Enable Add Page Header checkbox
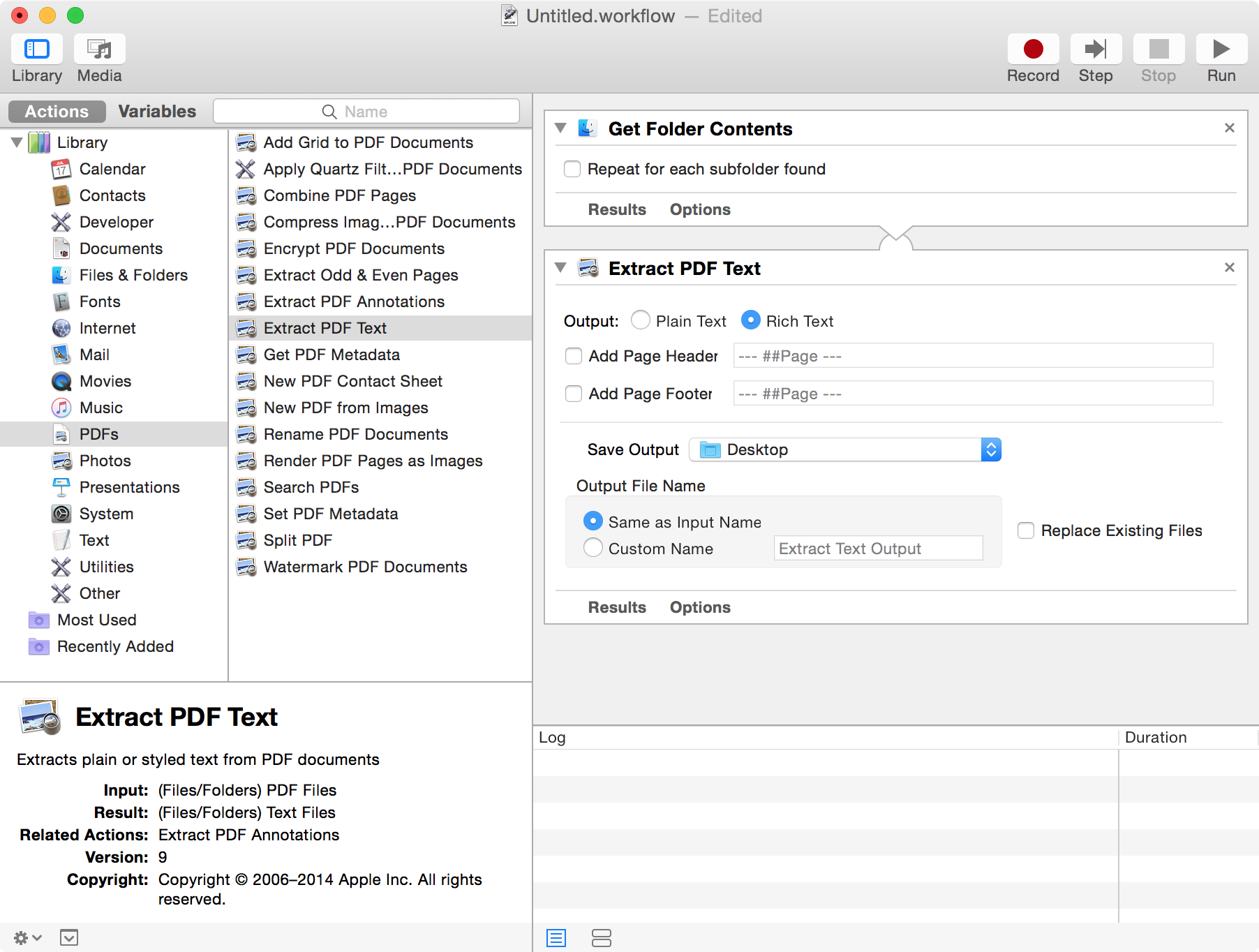Screen dimensions: 1259x952 pos(574,356)
